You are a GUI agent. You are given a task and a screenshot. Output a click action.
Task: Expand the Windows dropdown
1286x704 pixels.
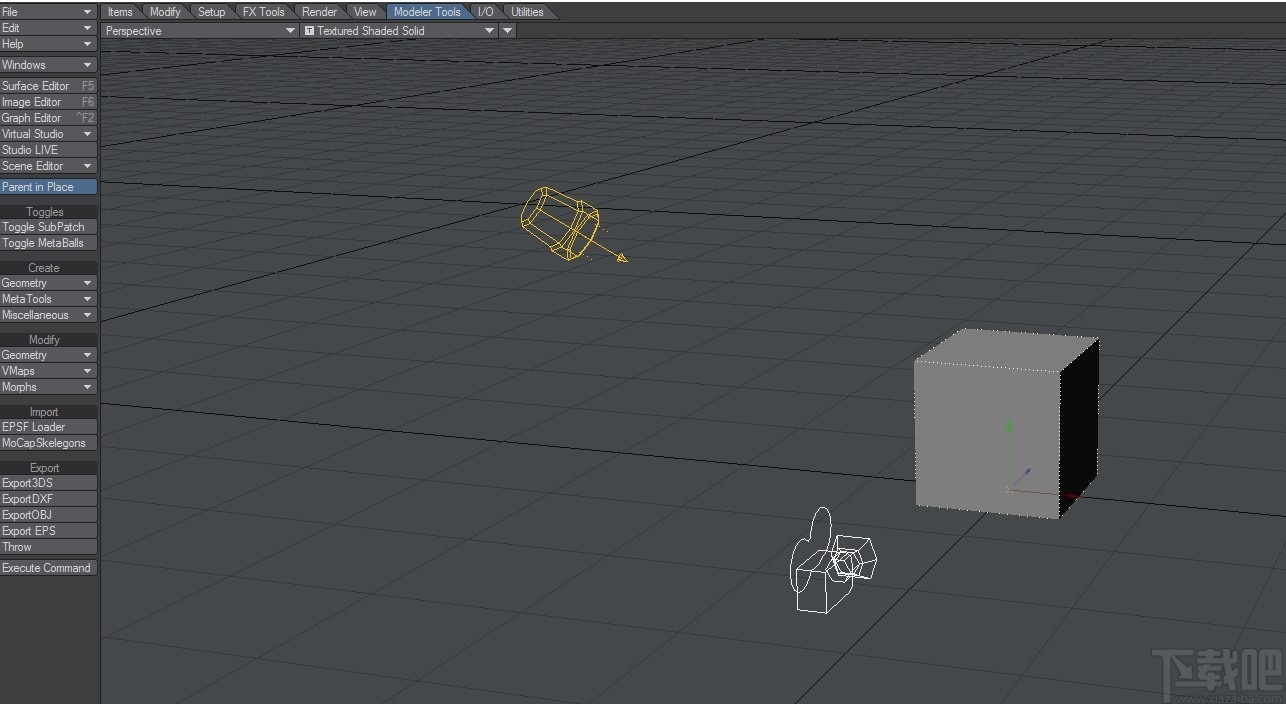click(48, 64)
